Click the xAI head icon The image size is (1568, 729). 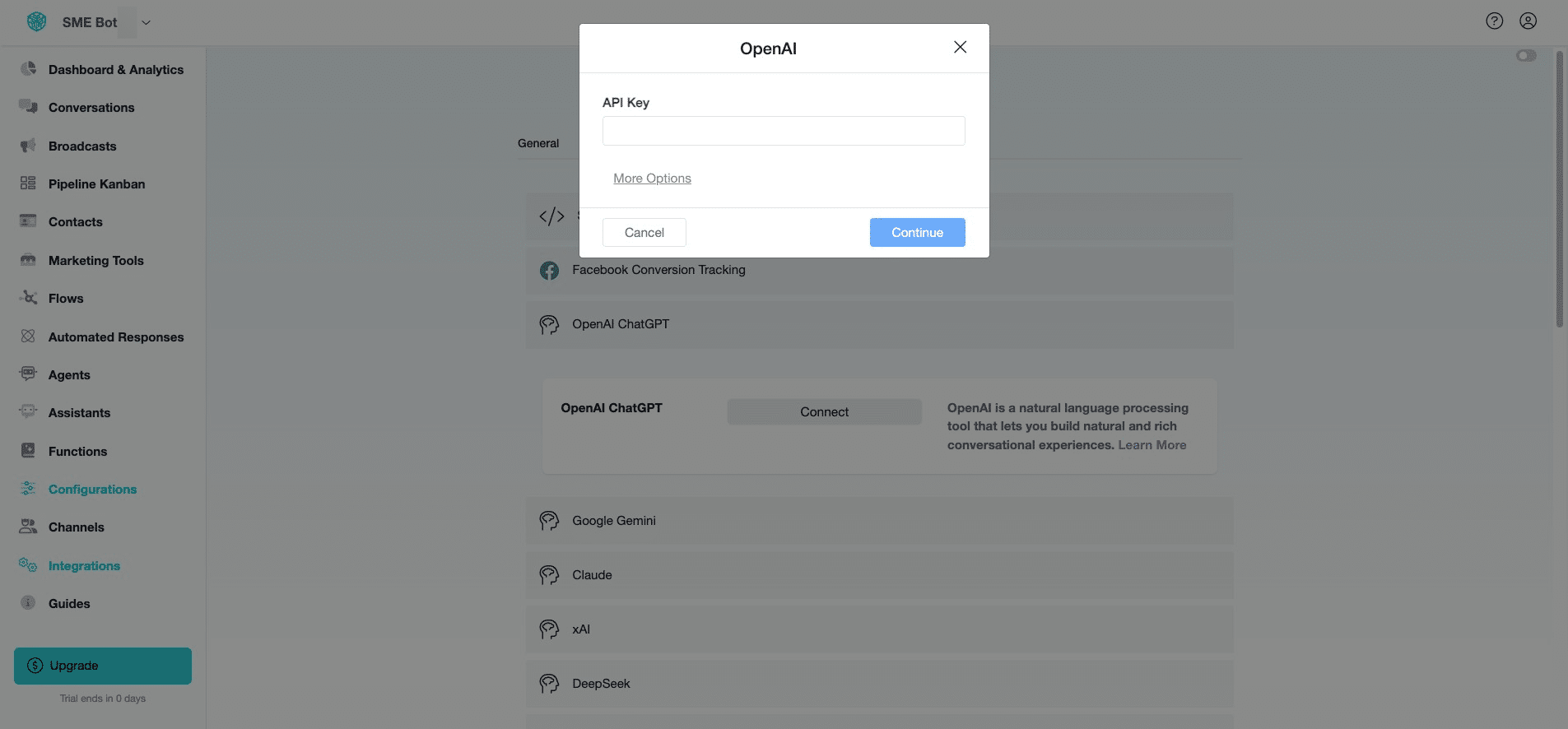tap(549, 629)
